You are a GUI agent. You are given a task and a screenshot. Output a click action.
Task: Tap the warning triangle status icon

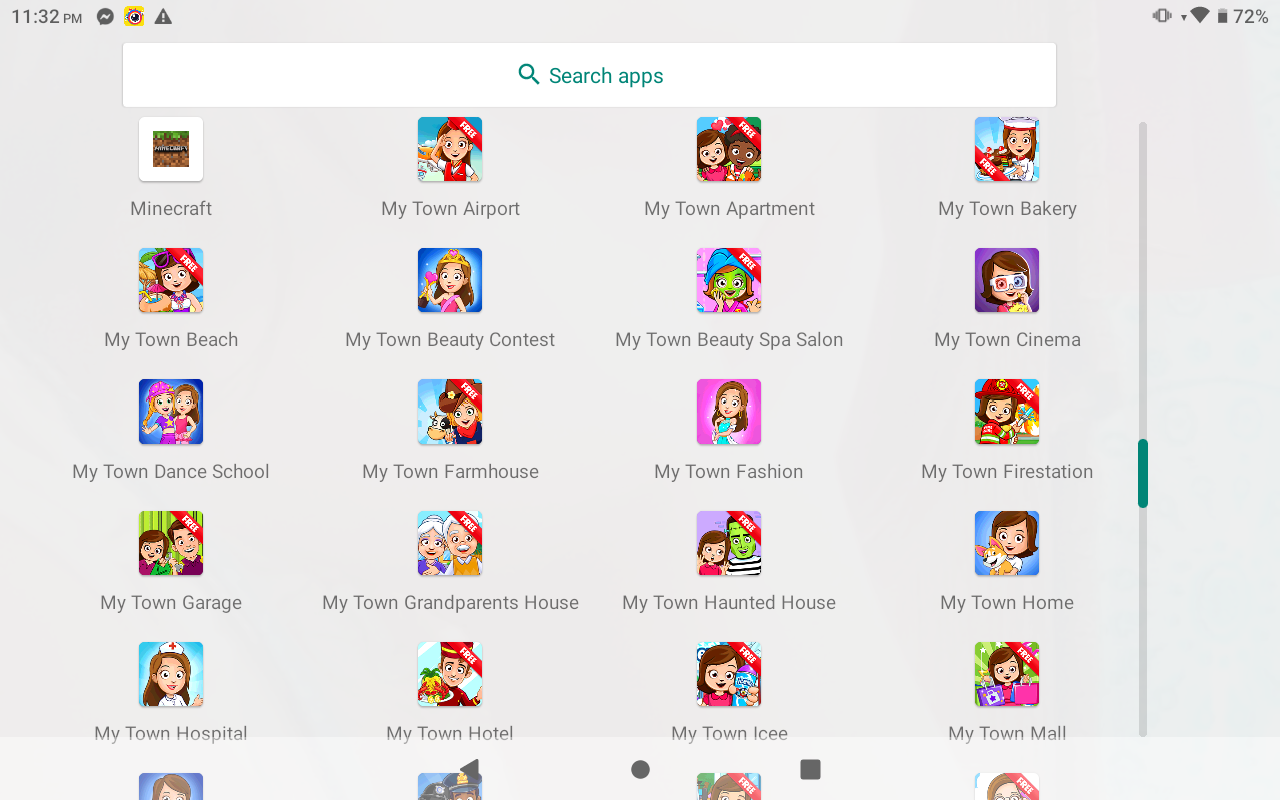coord(163,17)
